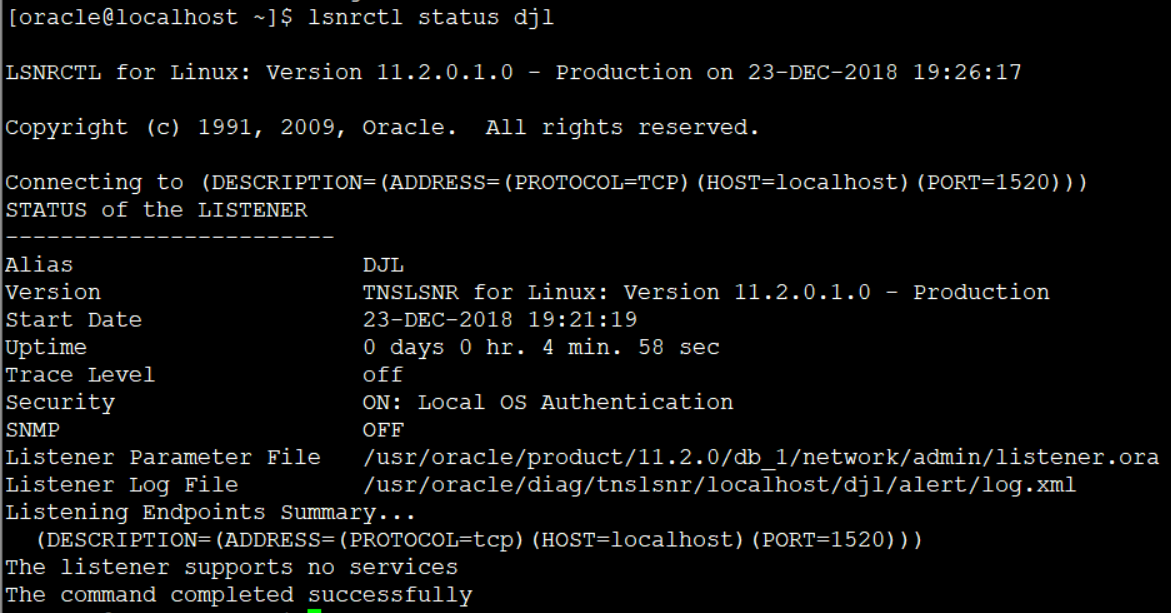The image size is (1171, 613).
Task: Click the green terminal cursor block
Action: pyautogui.click(x=314, y=611)
